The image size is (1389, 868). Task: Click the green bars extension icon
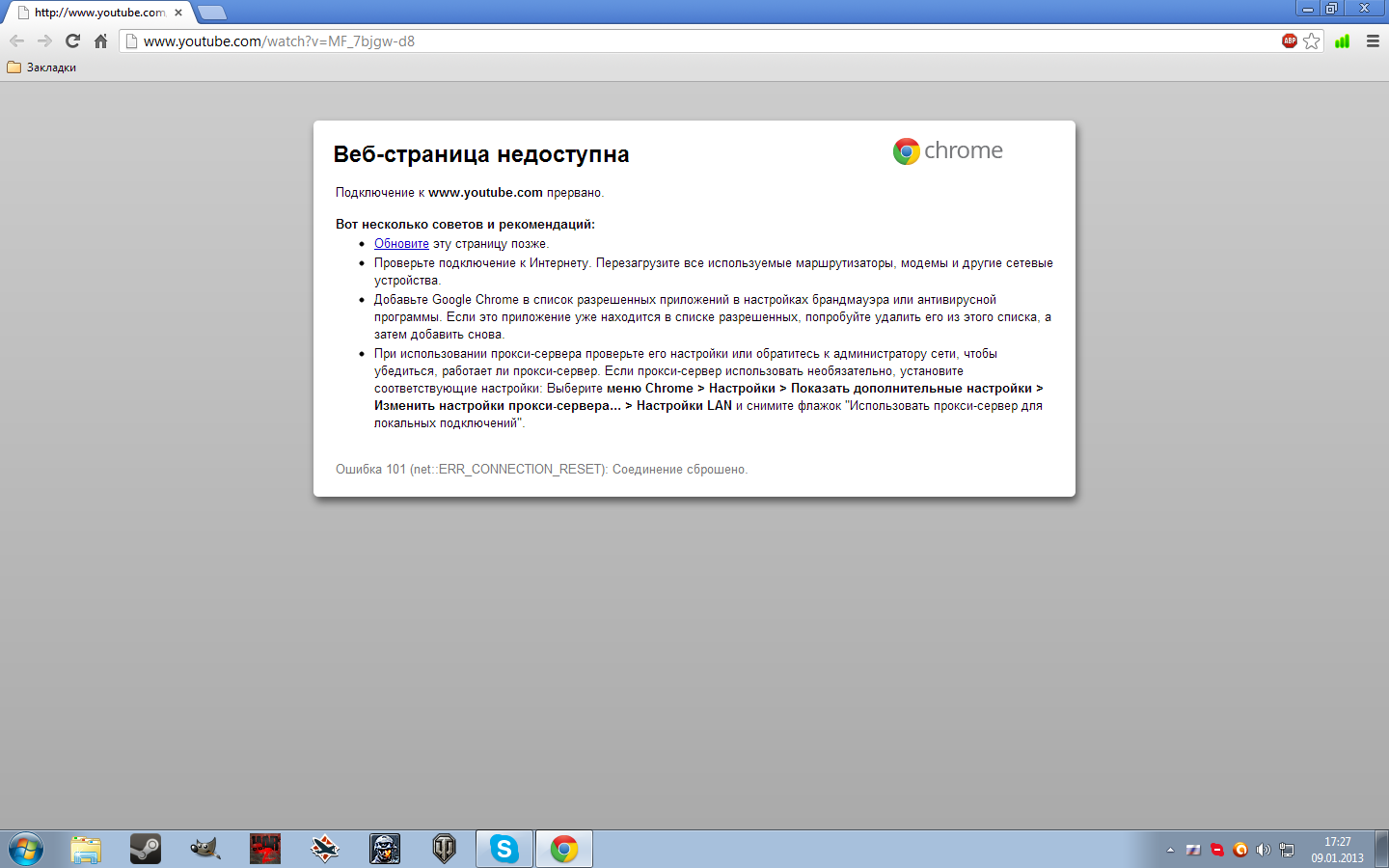[x=1342, y=41]
